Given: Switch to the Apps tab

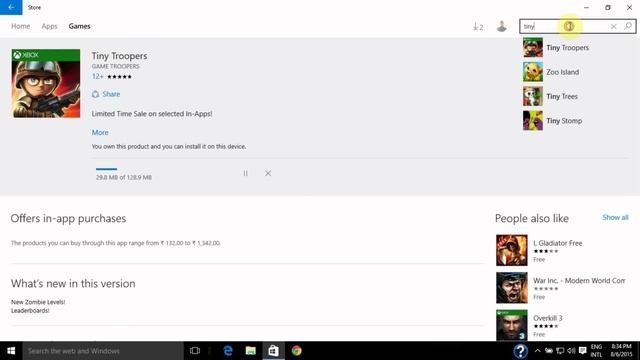Looking at the screenshot, I should pyautogui.click(x=49, y=26).
